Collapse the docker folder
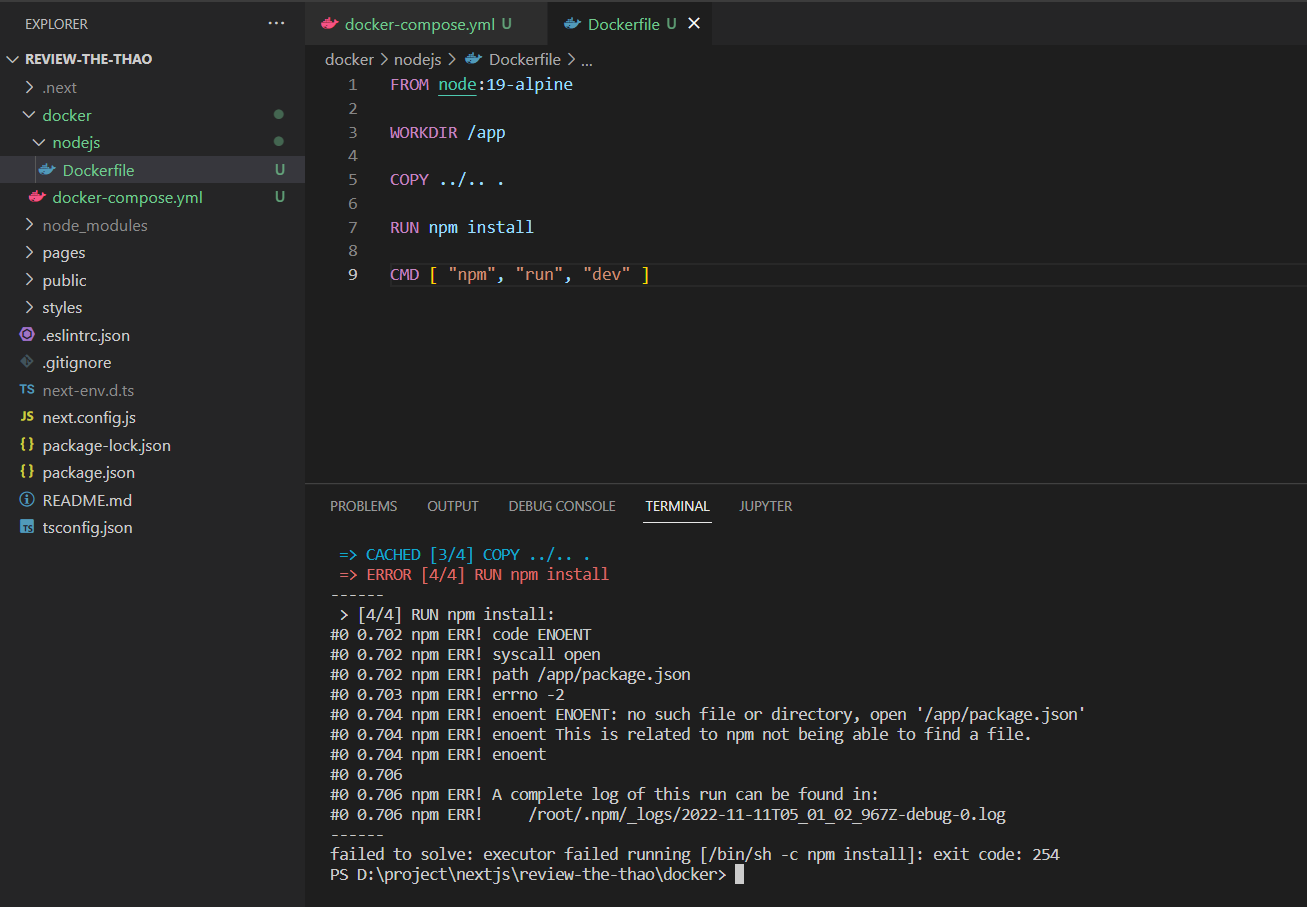The width and height of the screenshot is (1307, 907). tap(28, 115)
